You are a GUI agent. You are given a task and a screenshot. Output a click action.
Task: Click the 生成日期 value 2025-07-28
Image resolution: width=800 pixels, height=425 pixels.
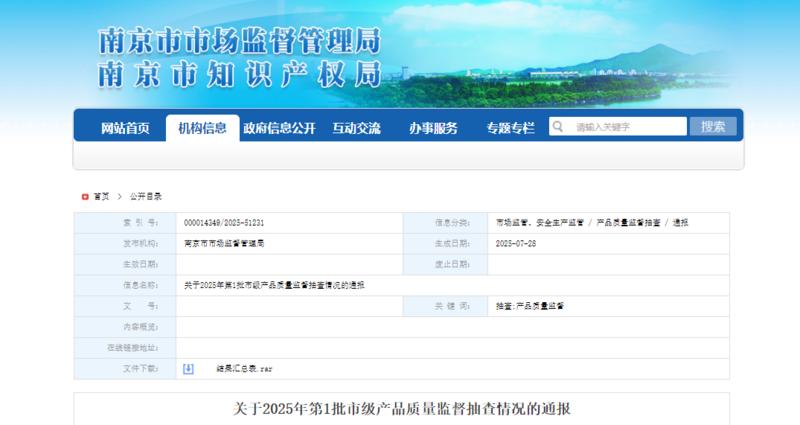pos(516,244)
